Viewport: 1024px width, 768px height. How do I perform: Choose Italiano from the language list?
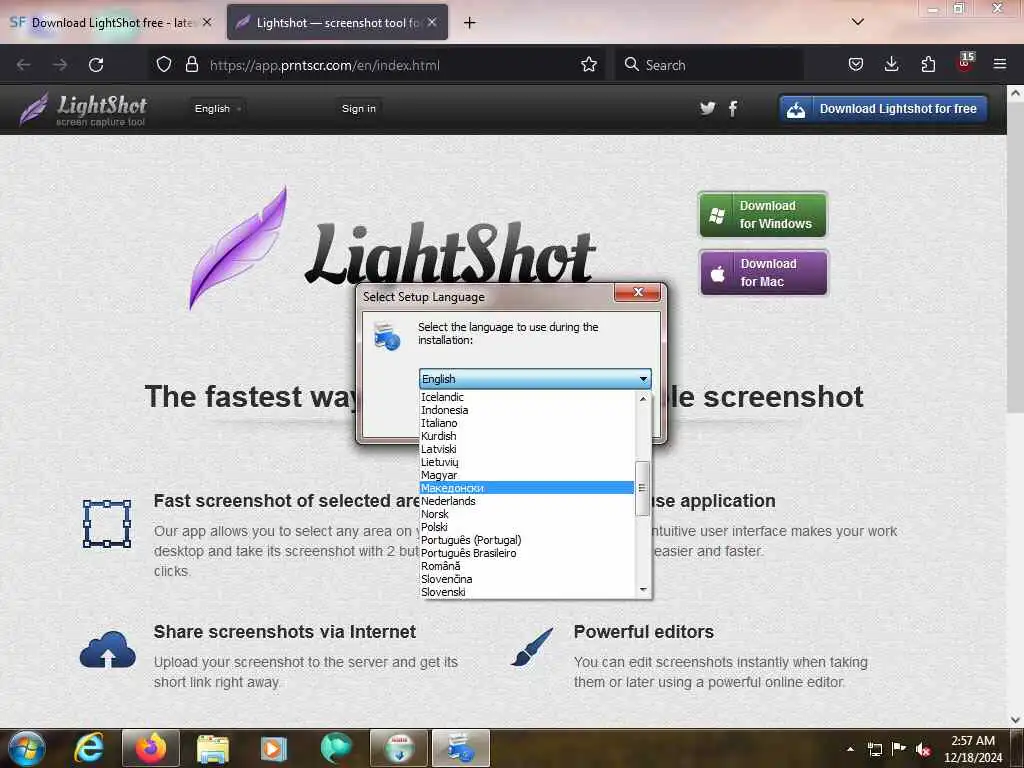(526, 423)
